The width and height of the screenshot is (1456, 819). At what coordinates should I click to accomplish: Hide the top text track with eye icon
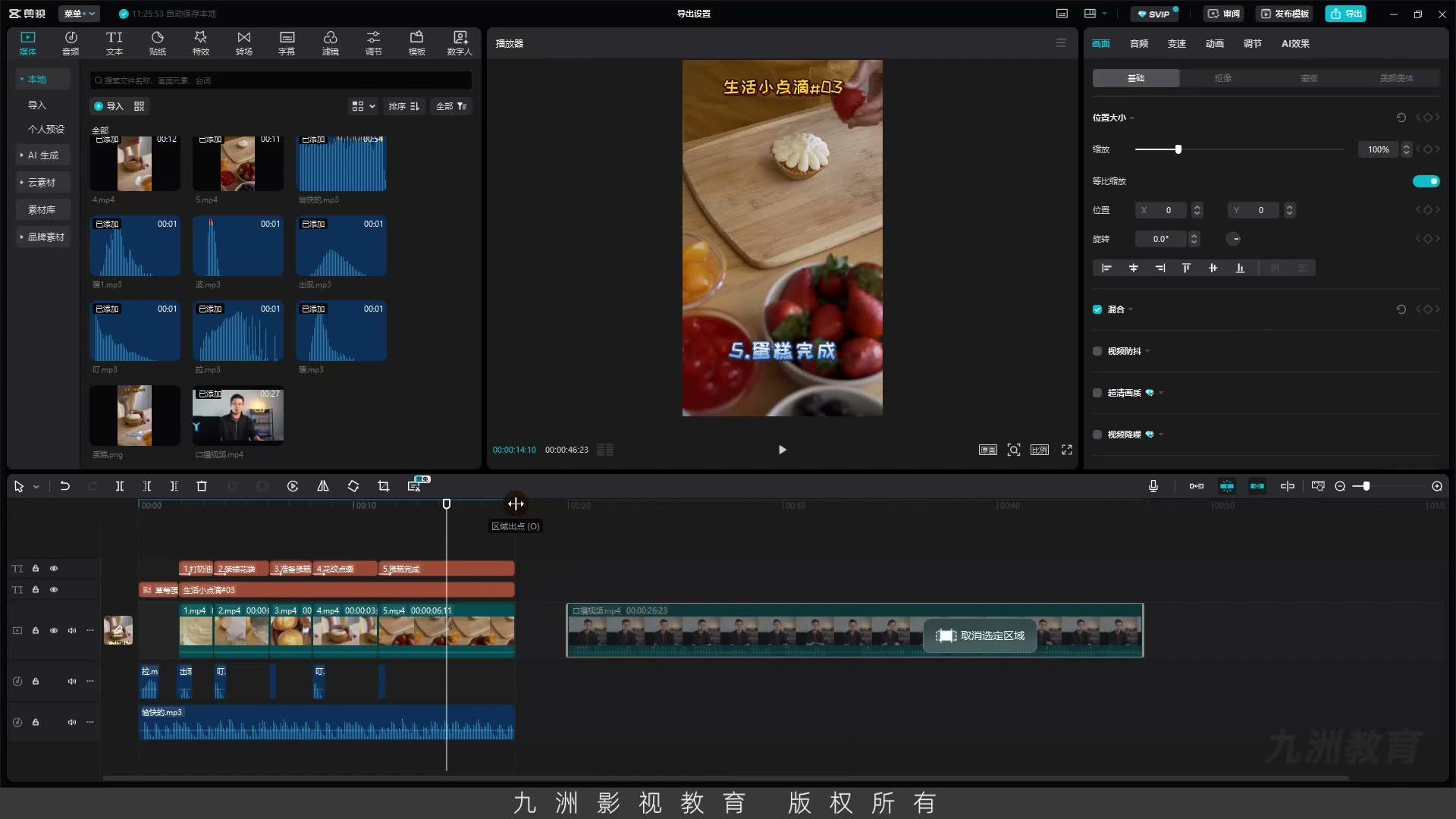click(54, 568)
